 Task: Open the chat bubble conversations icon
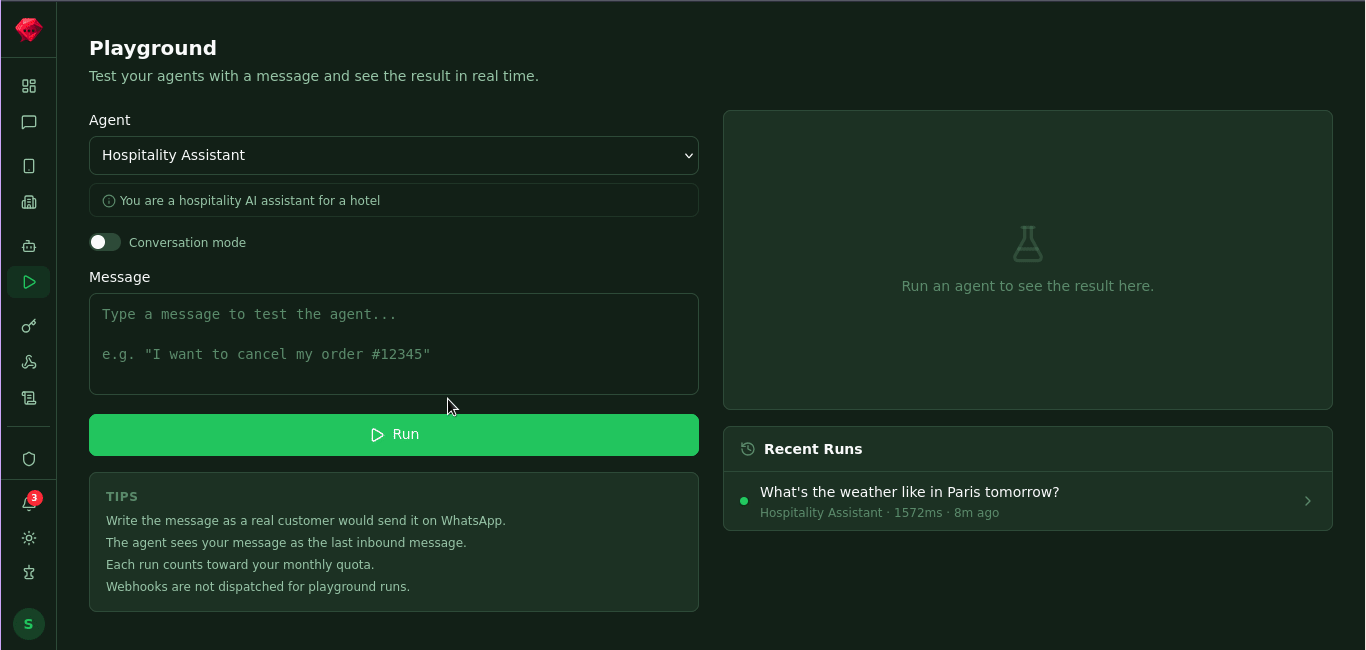(29, 122)
